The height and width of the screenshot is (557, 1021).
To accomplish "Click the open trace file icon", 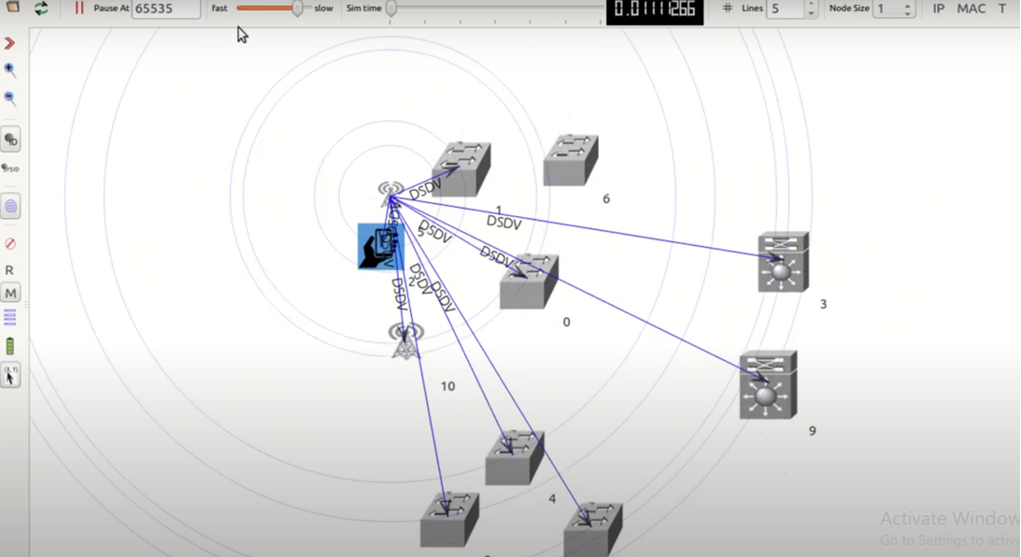I will click(13, 7).
